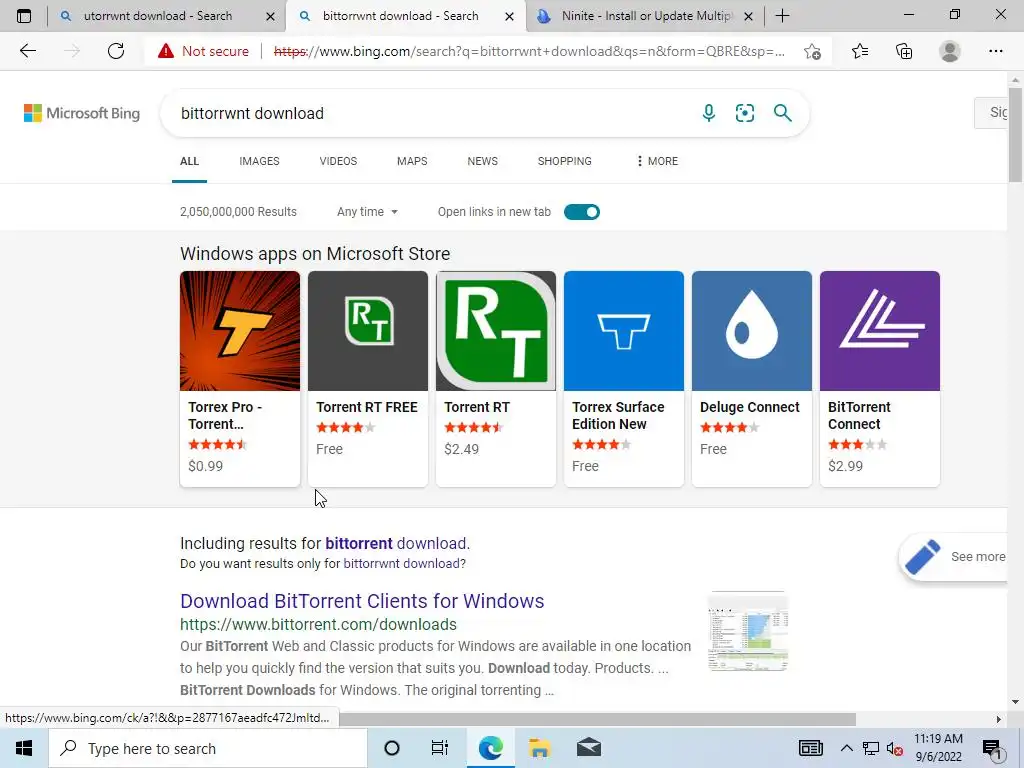The image size is (1024, 768).
Task: Click the Windows taskbar search box
Action: 208,748
